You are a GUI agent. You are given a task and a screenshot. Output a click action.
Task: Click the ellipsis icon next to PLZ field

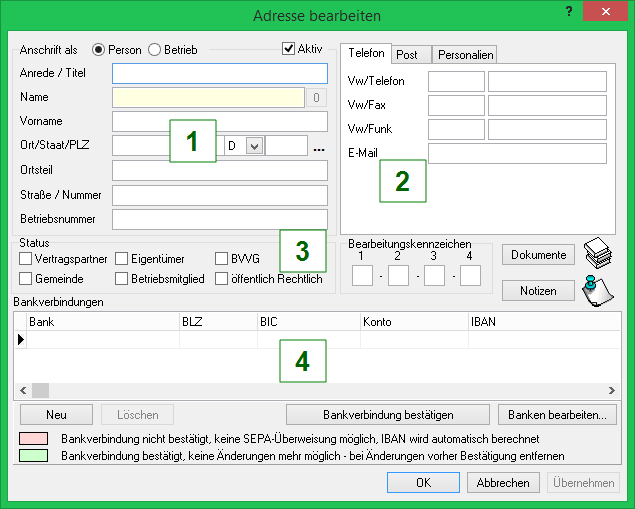coord(319,147)
